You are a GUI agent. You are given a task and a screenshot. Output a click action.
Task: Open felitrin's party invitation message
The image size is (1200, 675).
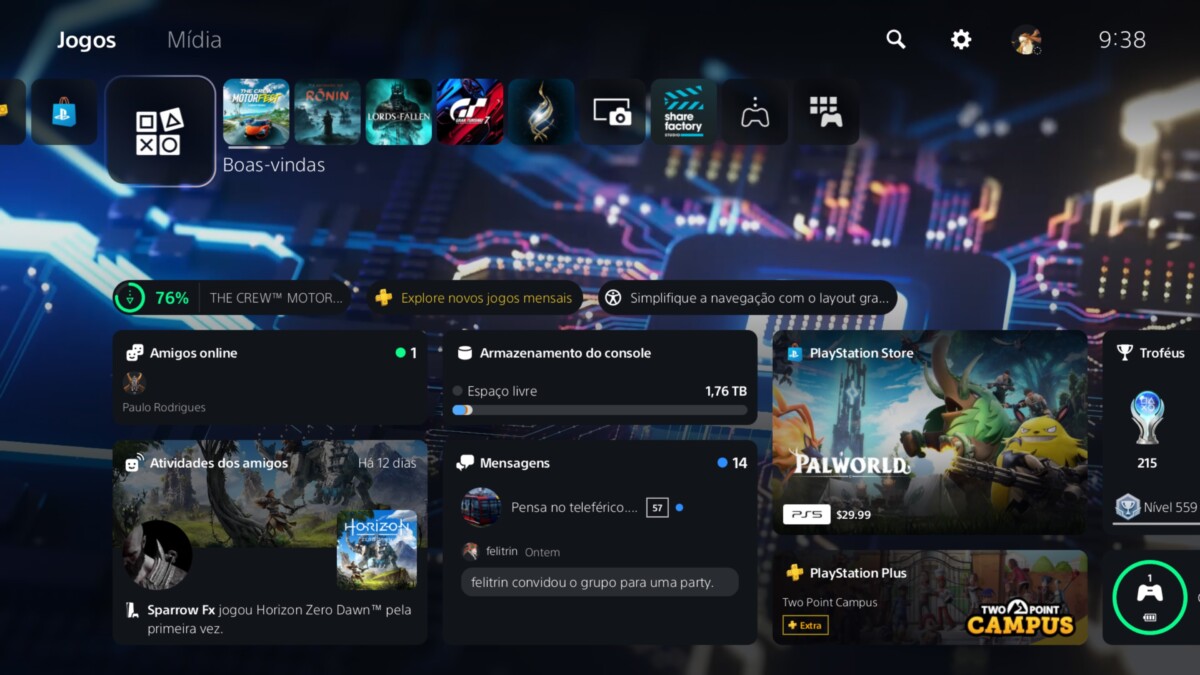pyautogui.click(x=600, y=582)
